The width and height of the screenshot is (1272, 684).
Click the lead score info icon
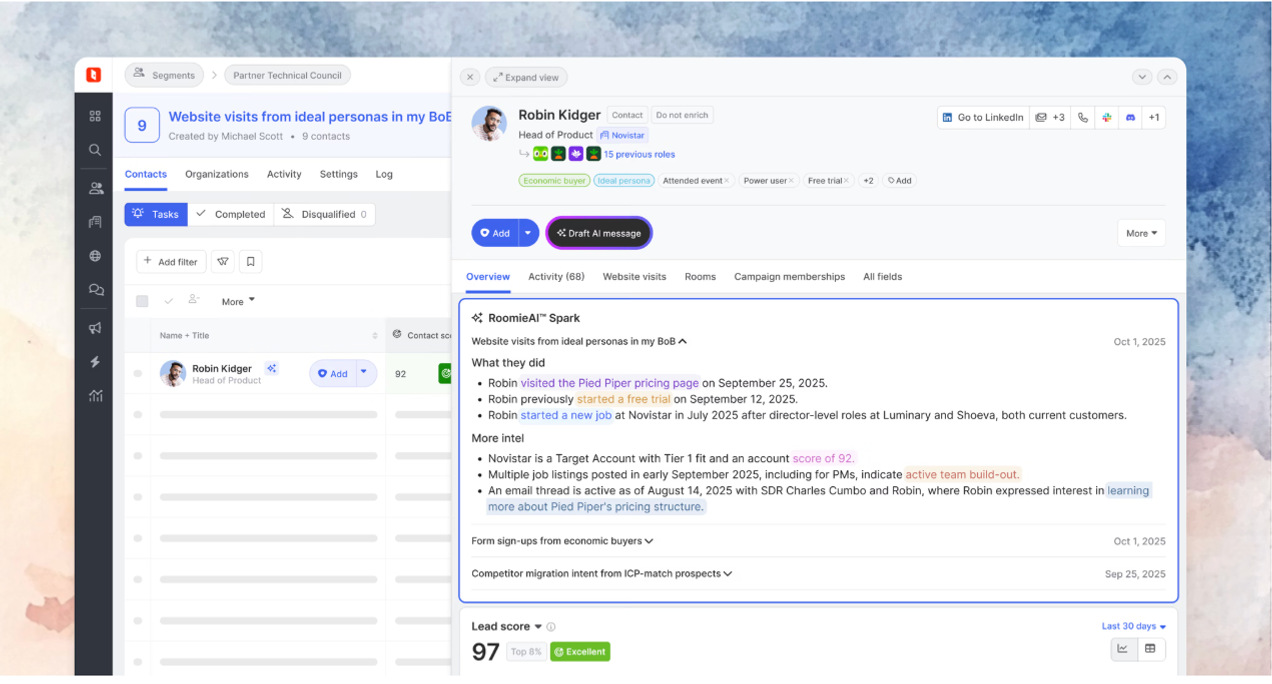[551, 627]
